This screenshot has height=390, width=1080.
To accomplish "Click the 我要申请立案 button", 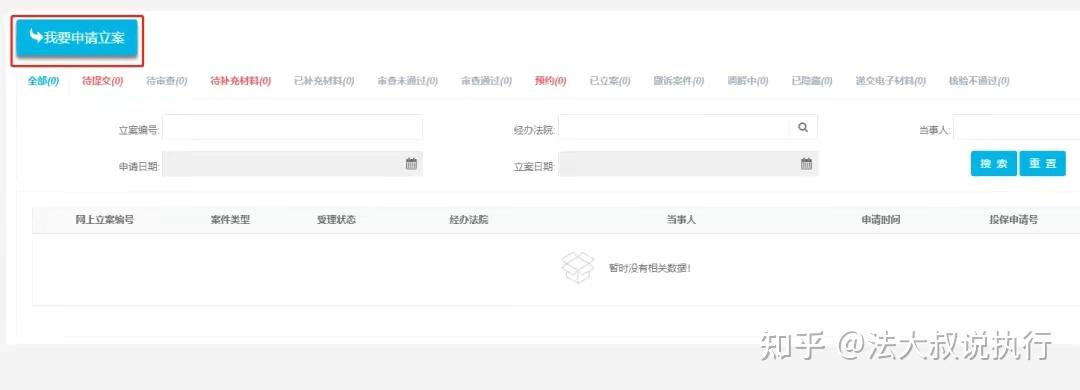I will coord(77,39).
